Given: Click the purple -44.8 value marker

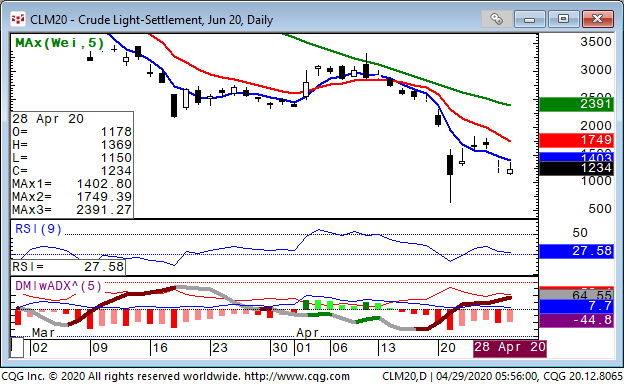Looking at the screenshot, I should pyautogui.click(x=576, y=320).
